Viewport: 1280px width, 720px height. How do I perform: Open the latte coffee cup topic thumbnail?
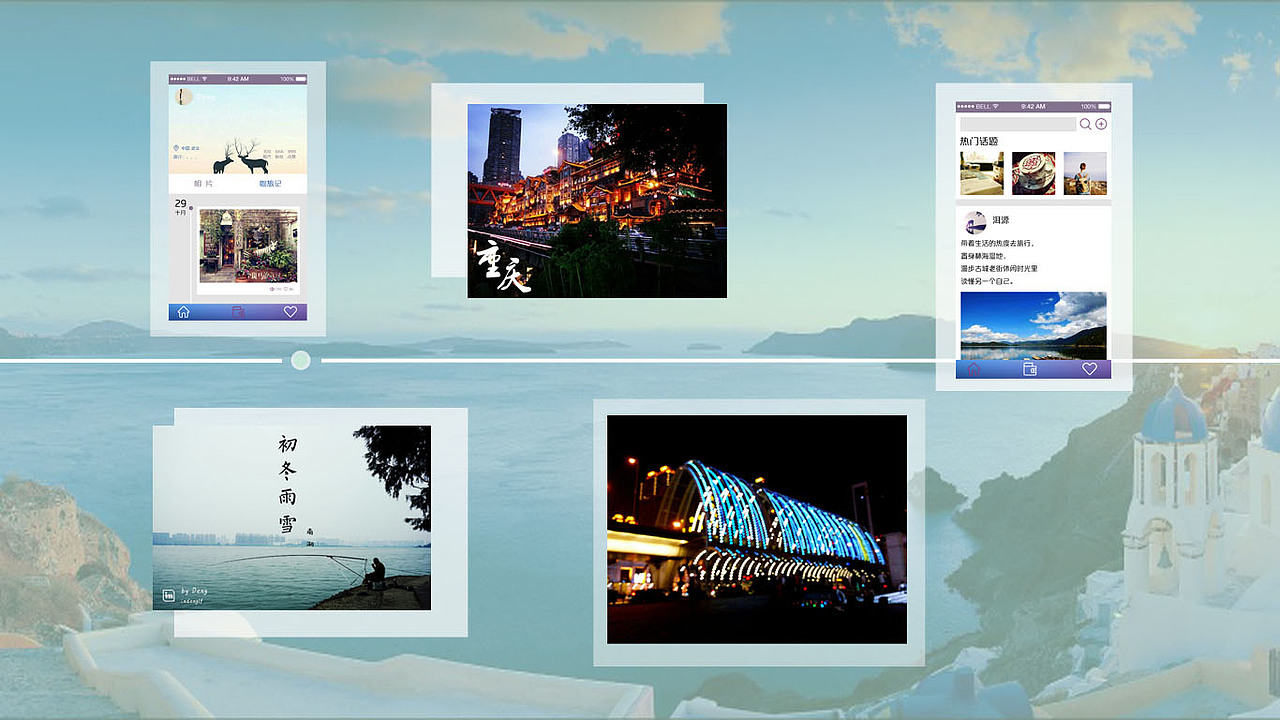point(1033,173)
